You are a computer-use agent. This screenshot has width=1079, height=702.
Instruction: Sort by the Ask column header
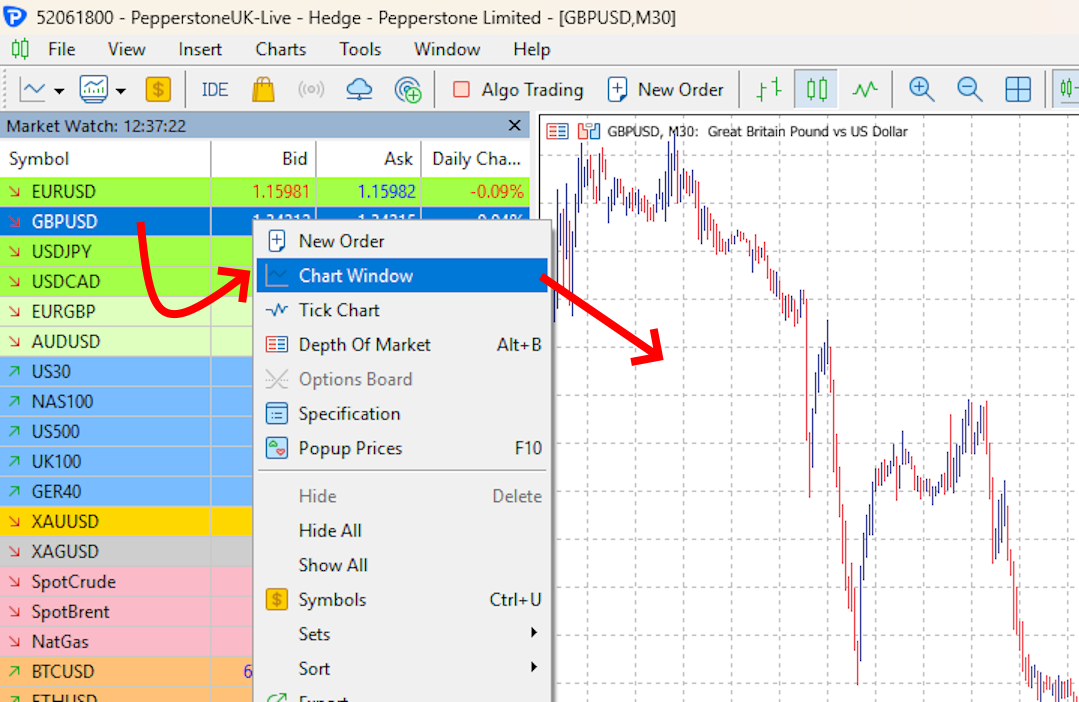click(369, 159)
